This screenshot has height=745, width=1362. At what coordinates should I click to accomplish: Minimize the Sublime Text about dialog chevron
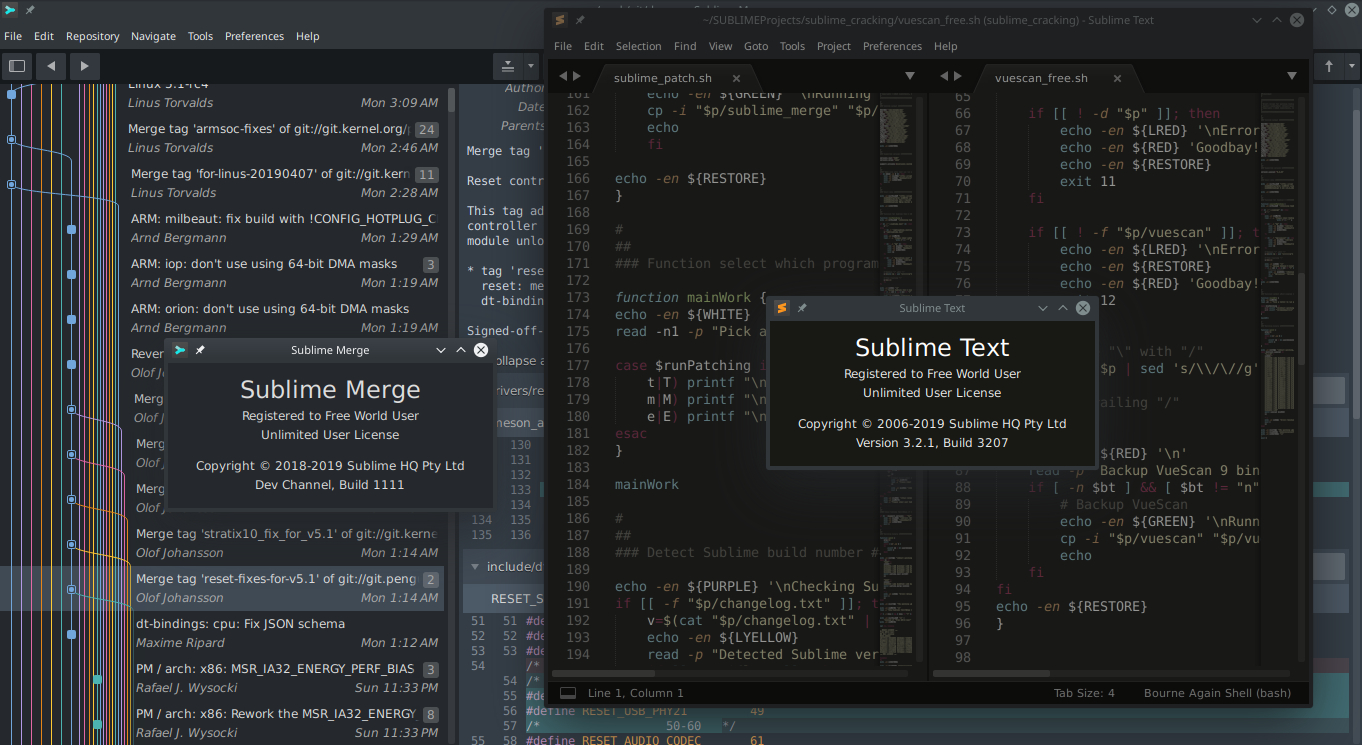tap(1043, 308)
